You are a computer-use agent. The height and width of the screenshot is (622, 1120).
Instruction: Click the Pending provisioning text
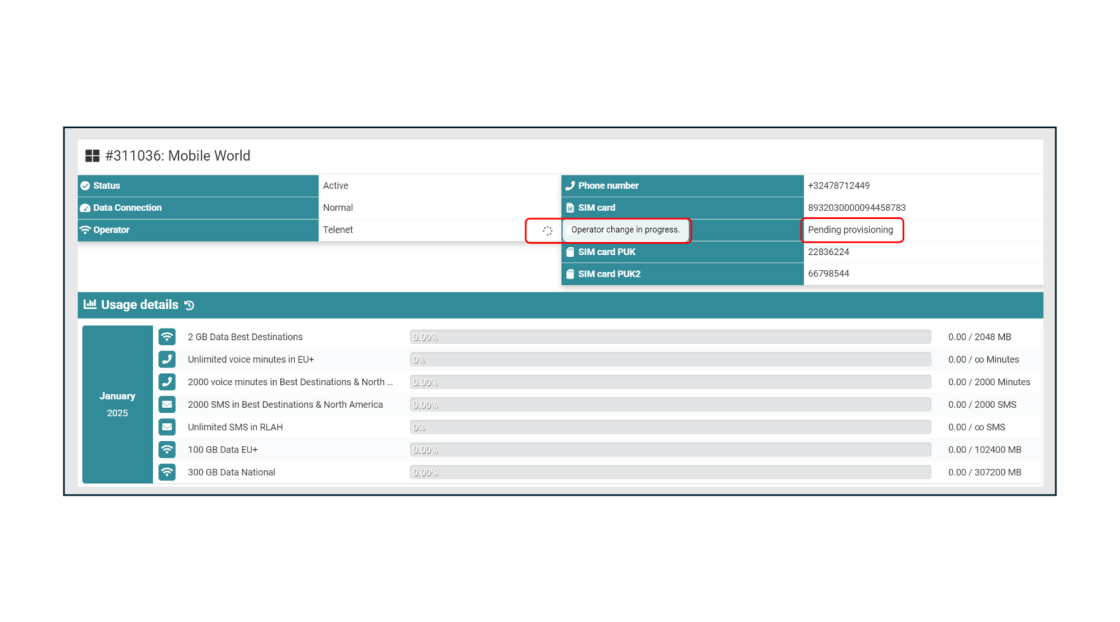point(851,230)
